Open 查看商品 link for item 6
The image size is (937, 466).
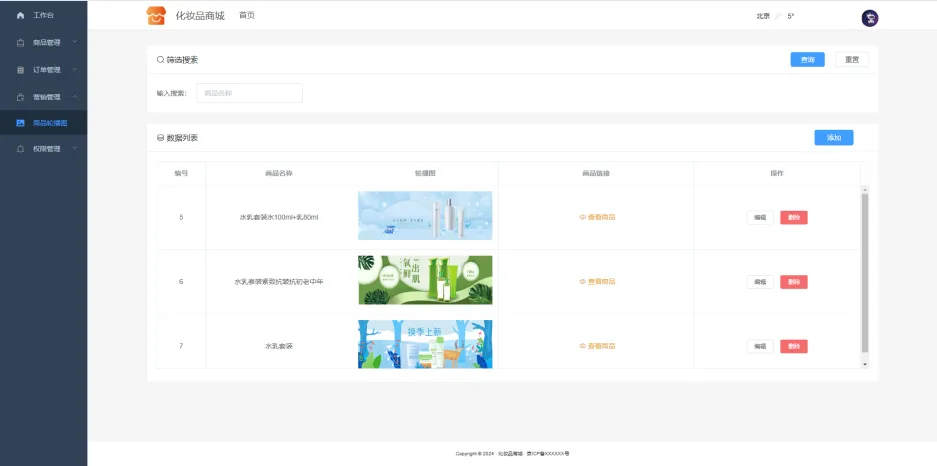(597, 281)
